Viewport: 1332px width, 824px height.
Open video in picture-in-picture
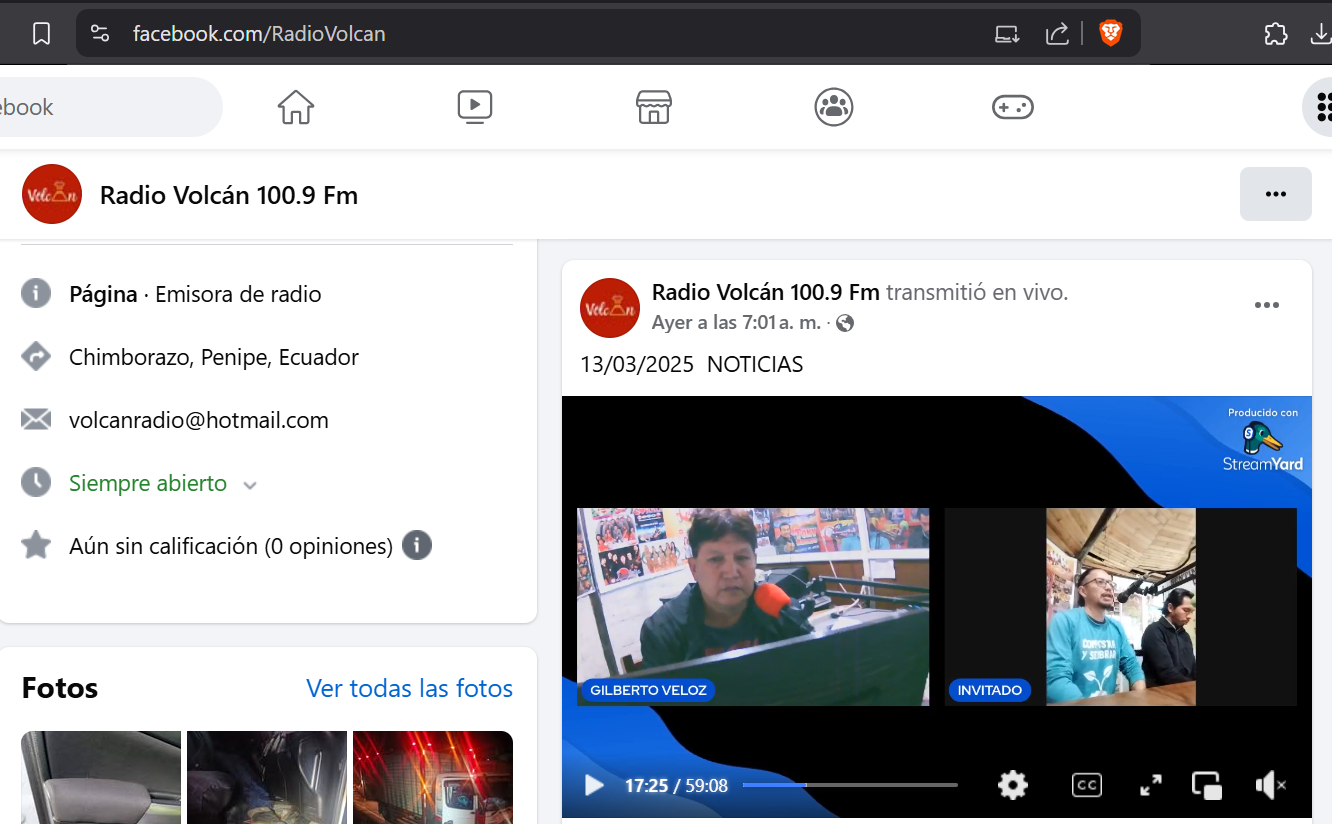click(x=1207, y=785)
